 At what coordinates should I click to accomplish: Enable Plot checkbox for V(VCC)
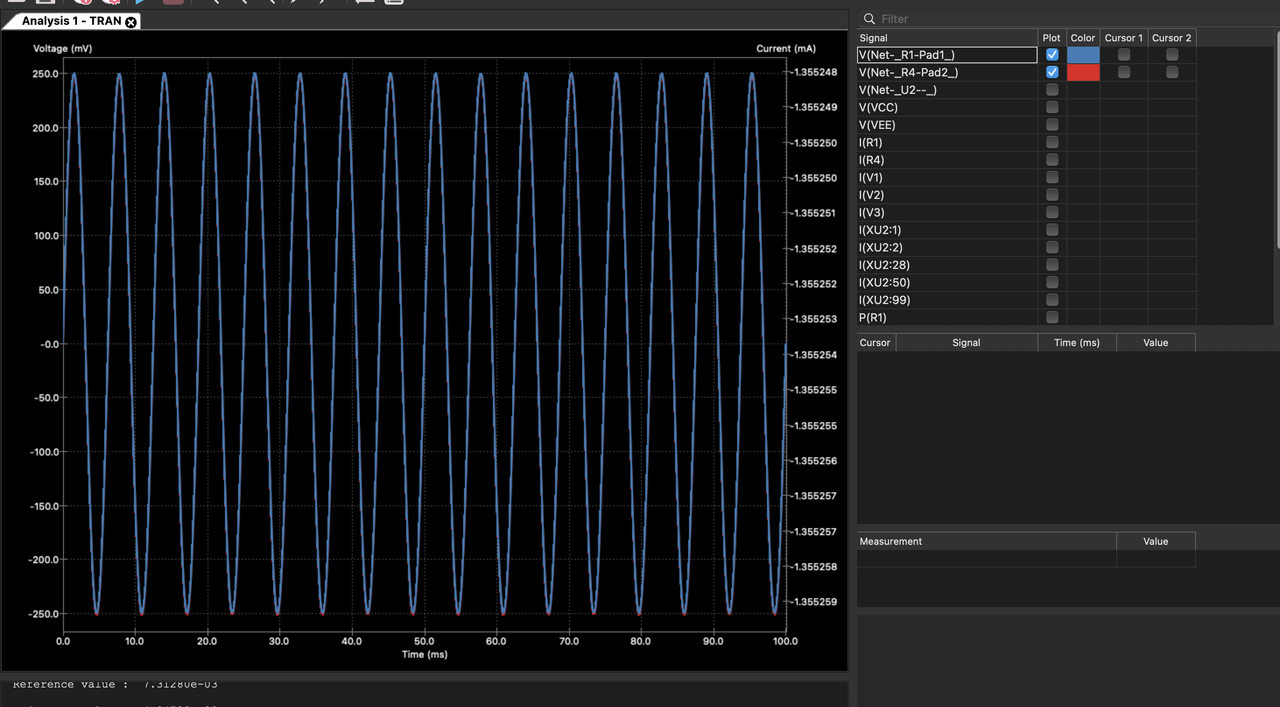[x=1052, y=107]
